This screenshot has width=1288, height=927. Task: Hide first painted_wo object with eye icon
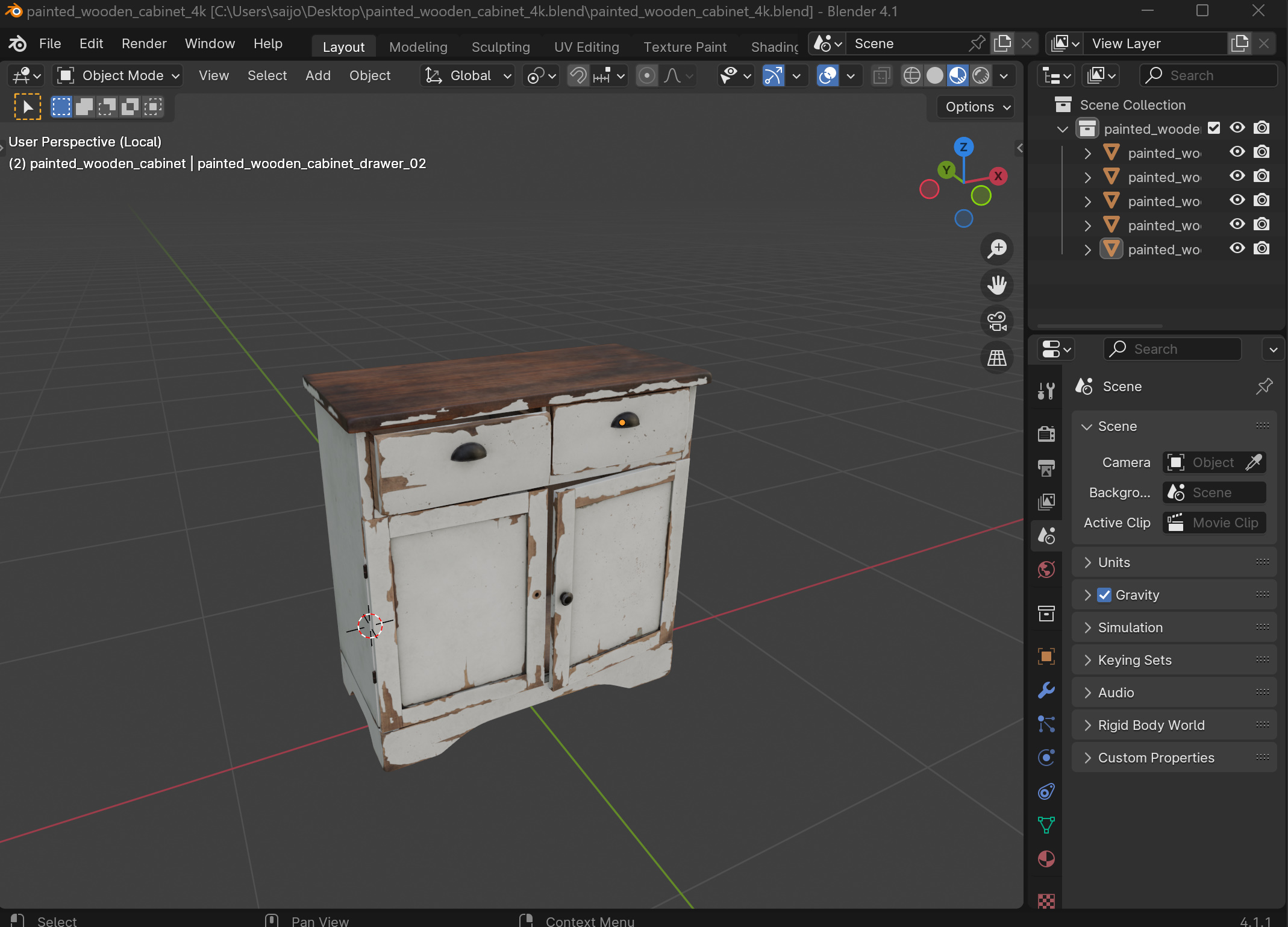pos(1237,152)
